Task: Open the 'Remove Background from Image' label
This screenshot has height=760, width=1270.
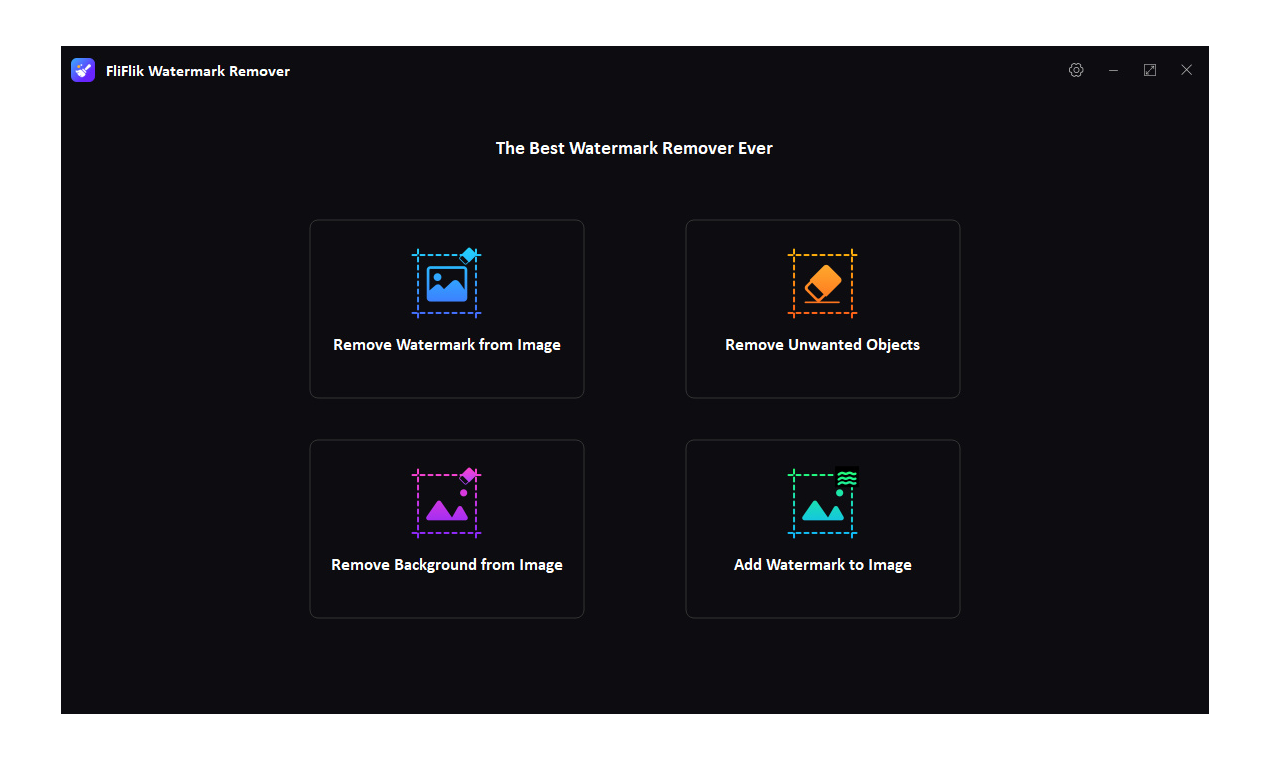Action: (447, 565)
